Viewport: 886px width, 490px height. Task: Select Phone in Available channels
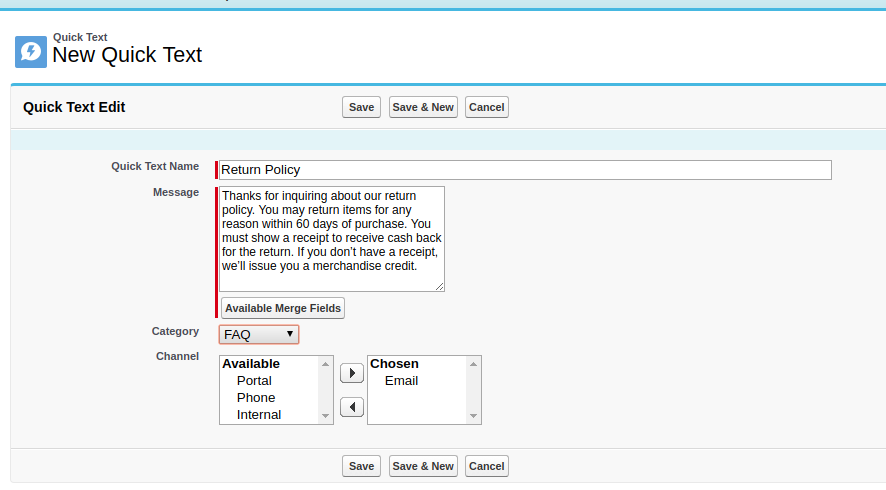(255, 398)
